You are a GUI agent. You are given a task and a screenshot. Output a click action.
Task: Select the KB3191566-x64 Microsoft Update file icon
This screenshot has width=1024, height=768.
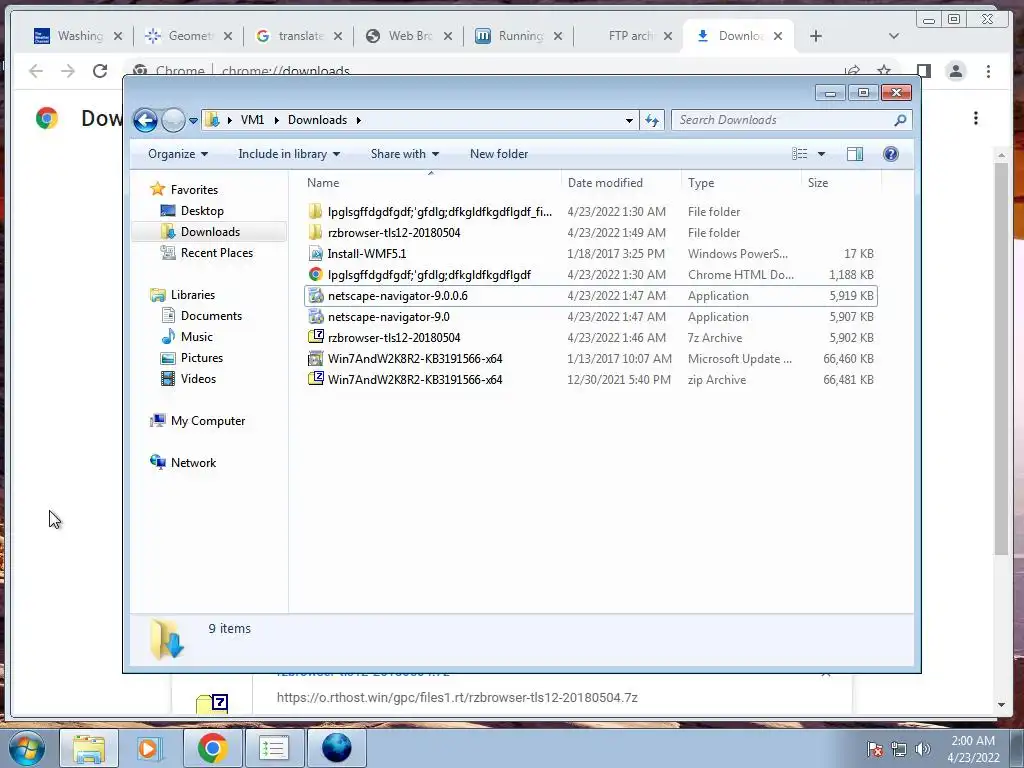tap(315, 359)
